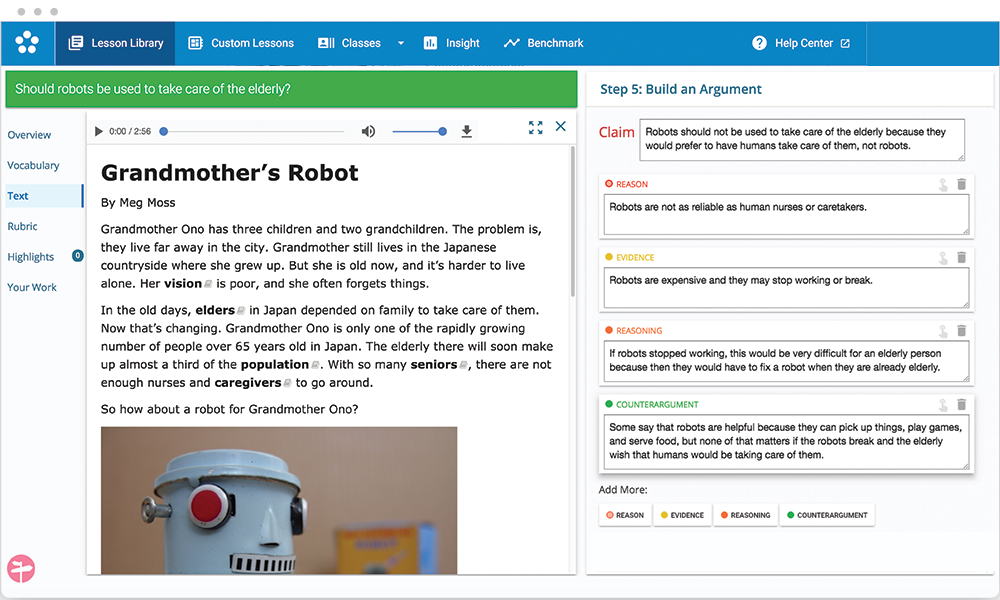The height and width of the screenshot is (600, 1000).
Task: Click the "0:00 / 2:56" audio time
Action: coord(130,131)
